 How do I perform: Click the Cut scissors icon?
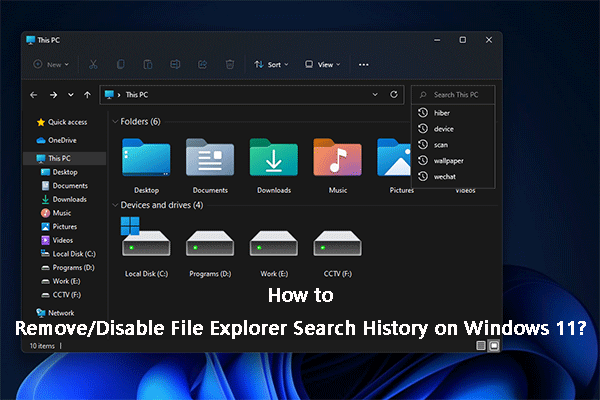[93, 64]
